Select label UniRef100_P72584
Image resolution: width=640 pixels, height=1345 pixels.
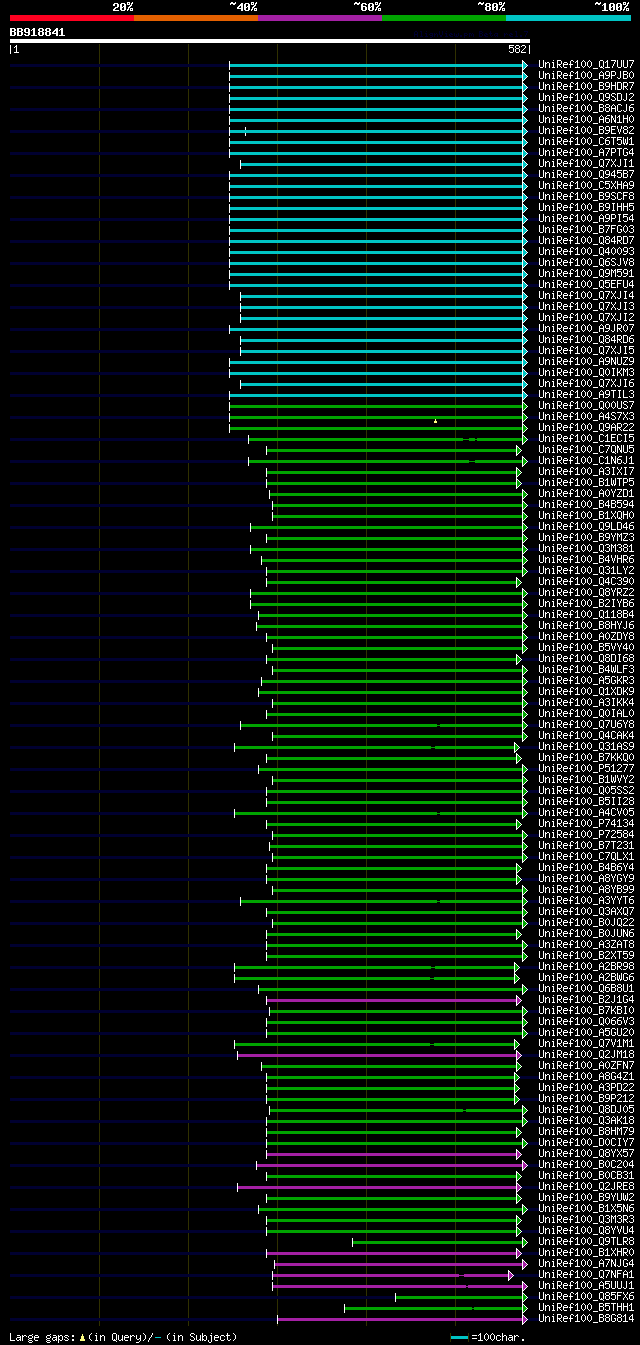click(x=586, y=834)
